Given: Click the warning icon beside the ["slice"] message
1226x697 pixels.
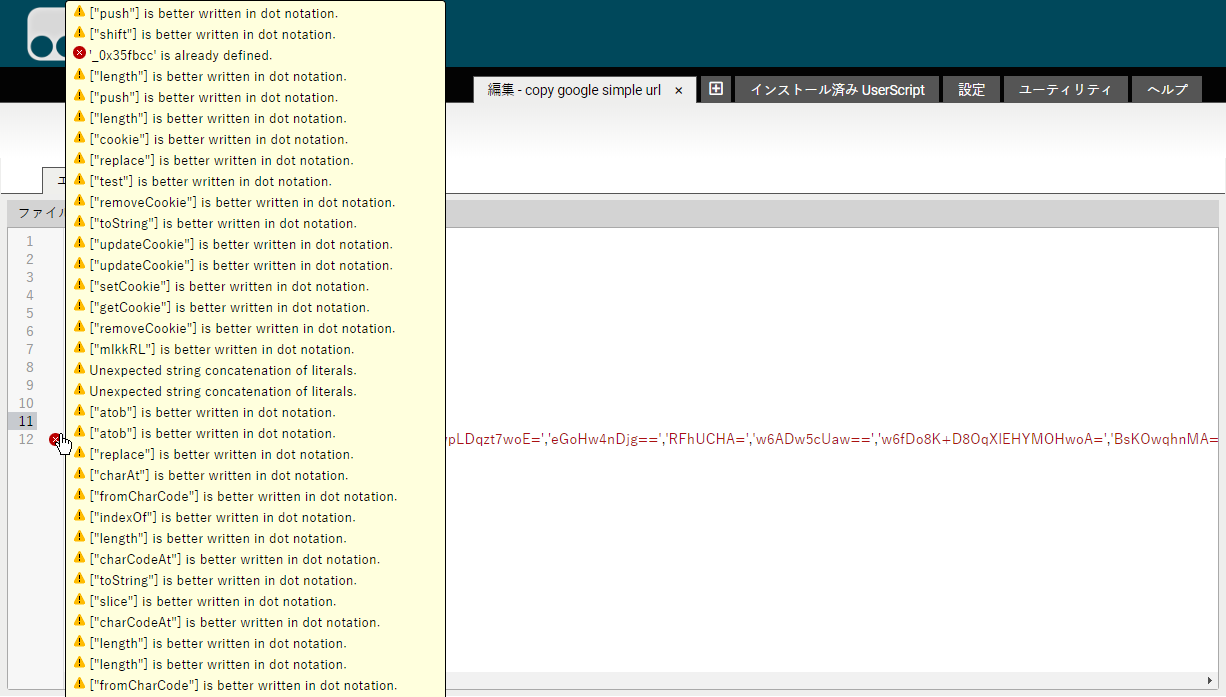Looking at the screenshot, I should pyautogui.click(x=79, y=601).
